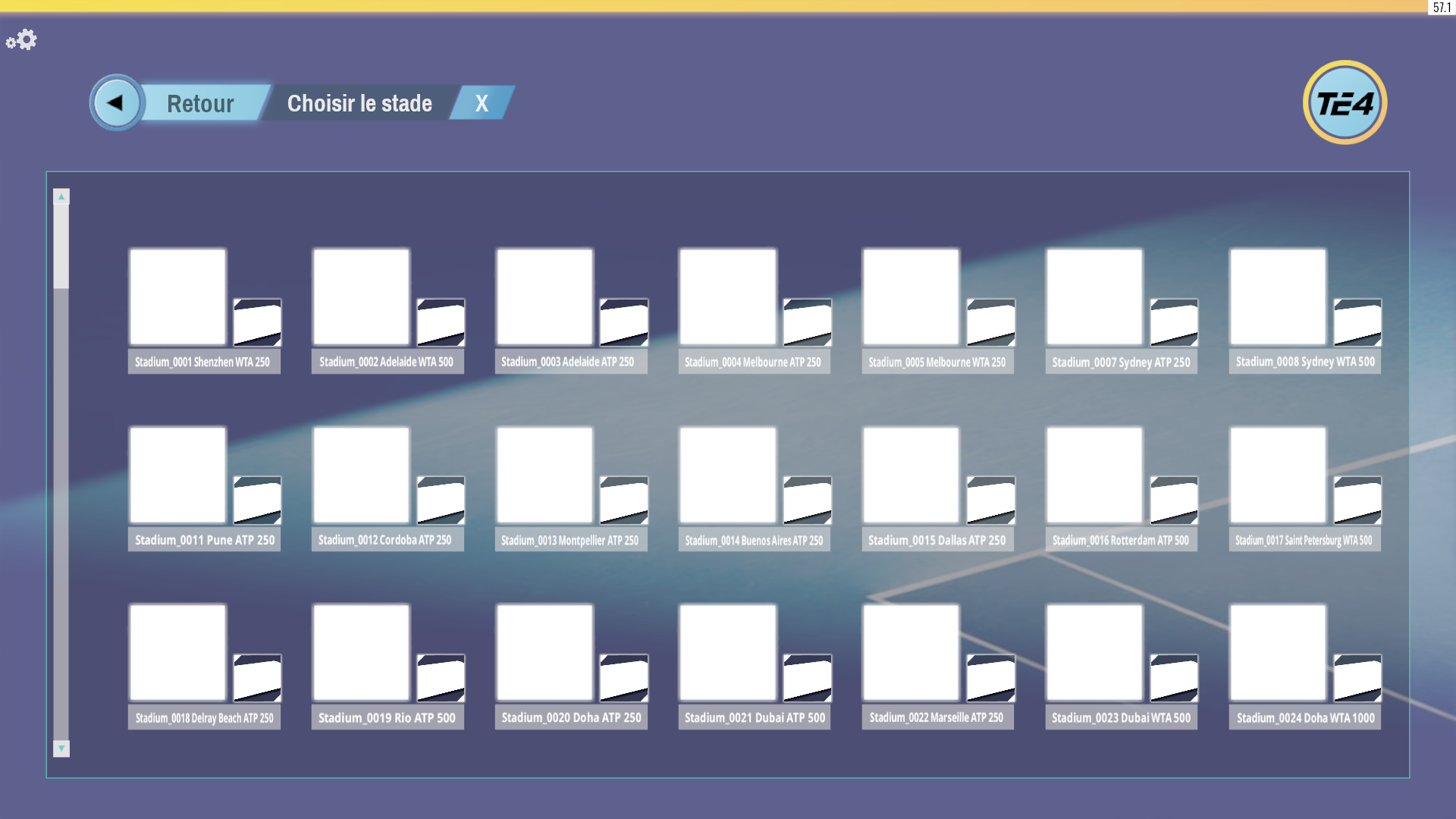Click the court icon beside Montpellier ATP 250
The height and width of the screenshot is (819, 1456).
pyautogui.click(x=624, y=500)
